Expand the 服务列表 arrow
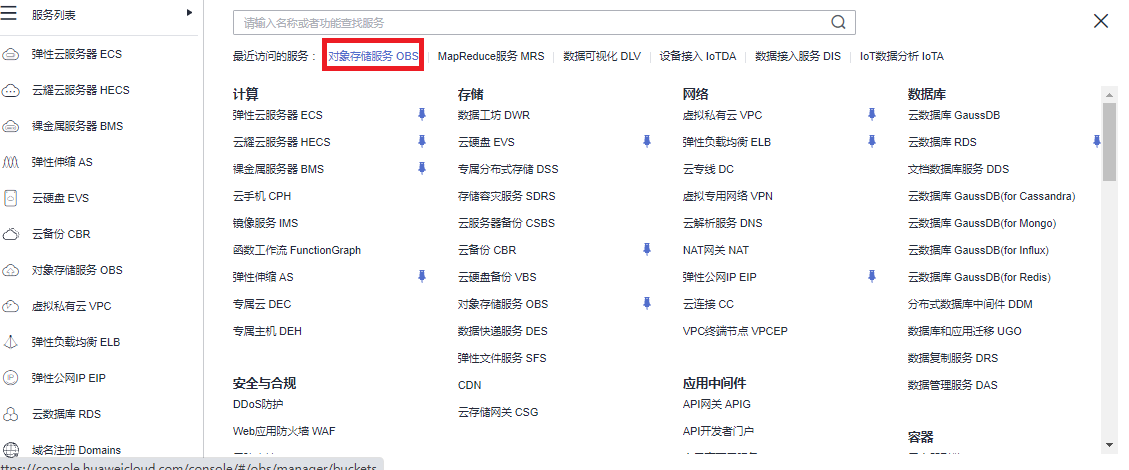1129x470 pixels. point(189,12)
